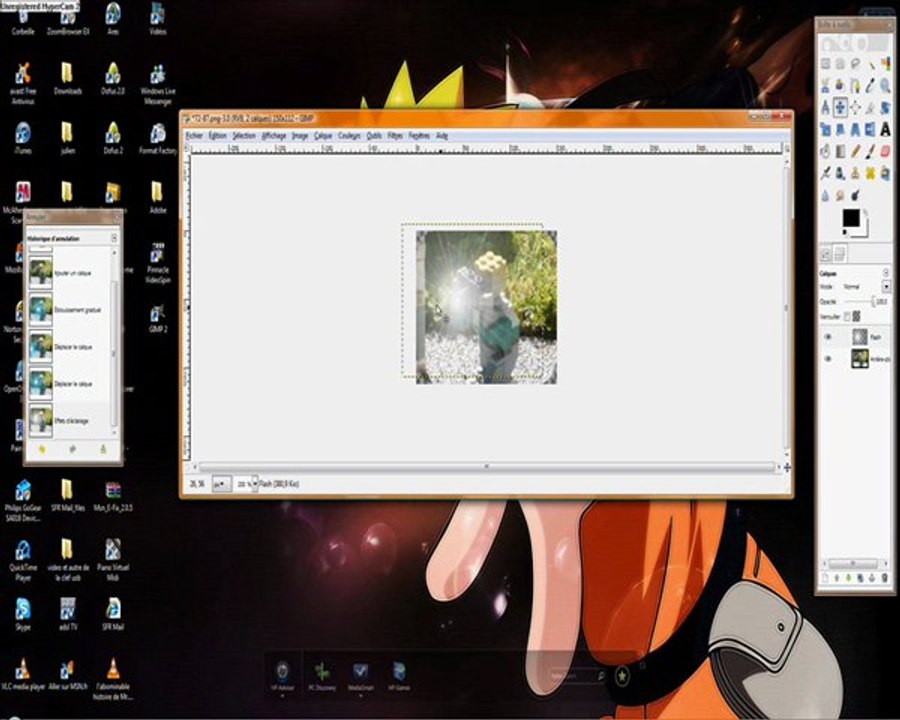Open the unit px dropdown in status bar
Viewport: 900px width, 720px height.
point(222,484)
